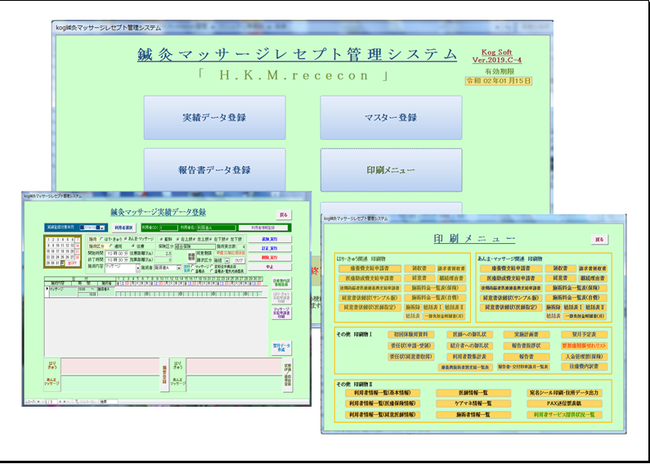Image resolution: width=650 pixels, height=464 pixels.
Task: Click 総括表Ⅰ under はり・きゅう関連
Action: tap(433, 307)
